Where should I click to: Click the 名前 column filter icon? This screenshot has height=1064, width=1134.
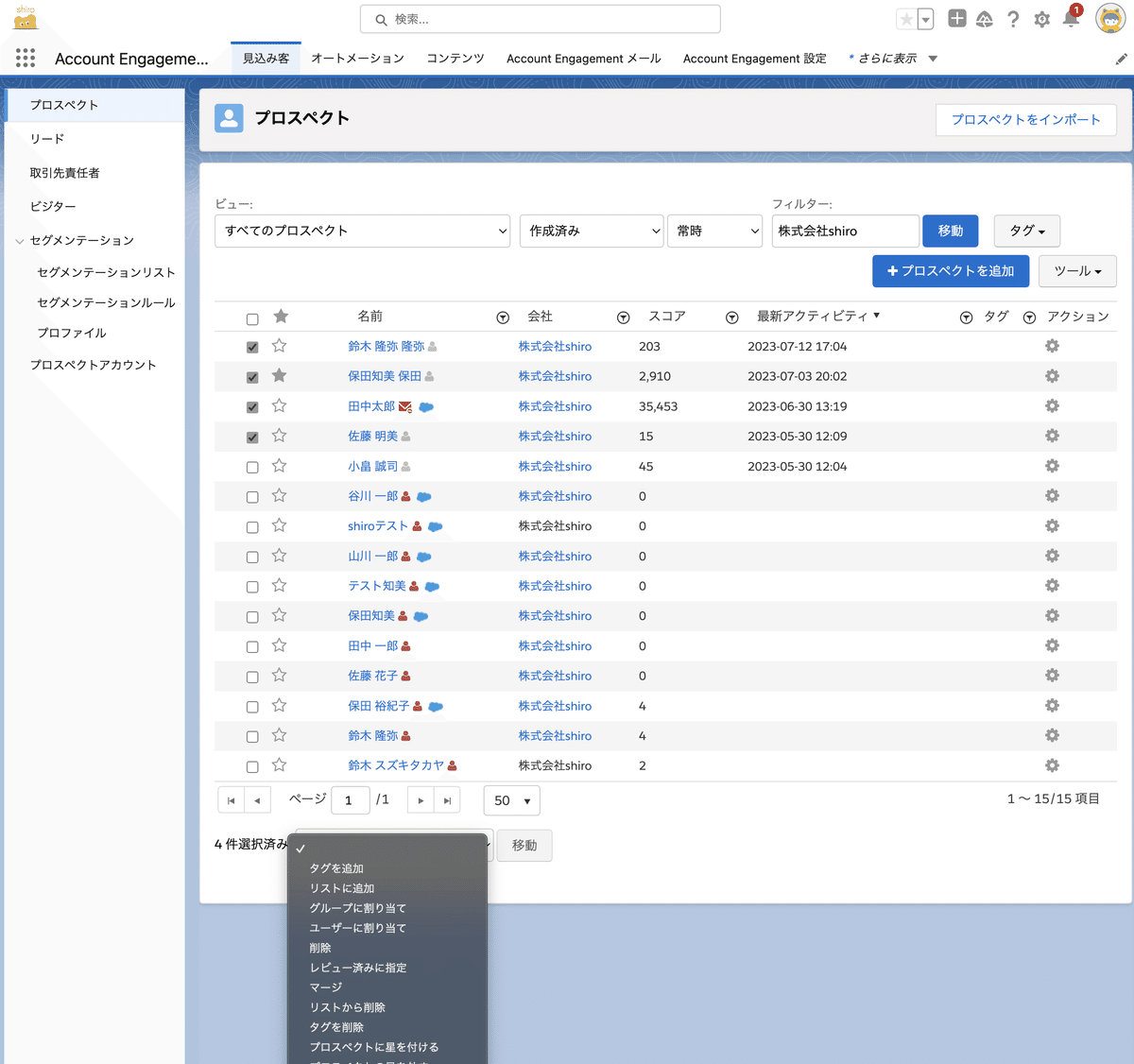point(503,317)
